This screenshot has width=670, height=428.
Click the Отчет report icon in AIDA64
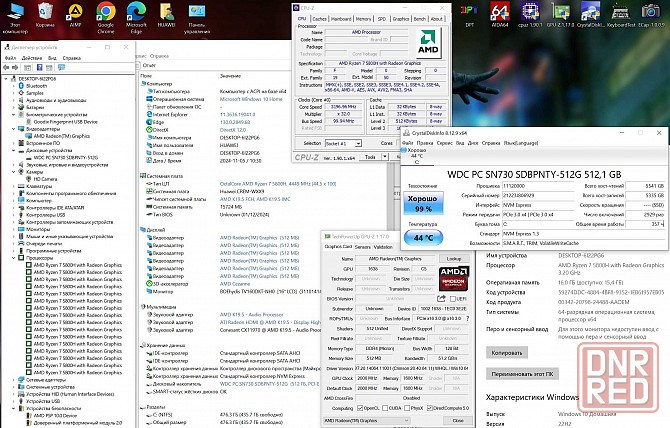coord(138,65)
